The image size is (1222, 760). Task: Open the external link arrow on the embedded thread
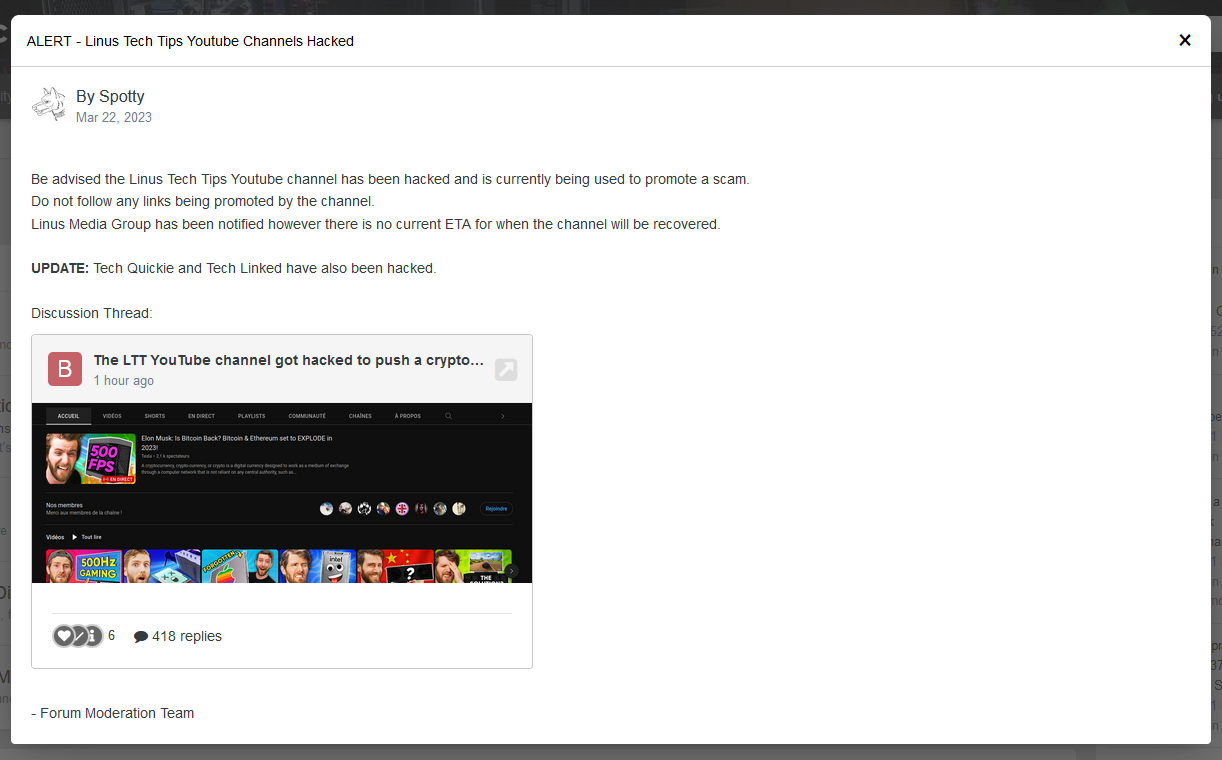[x=506, y=369]
